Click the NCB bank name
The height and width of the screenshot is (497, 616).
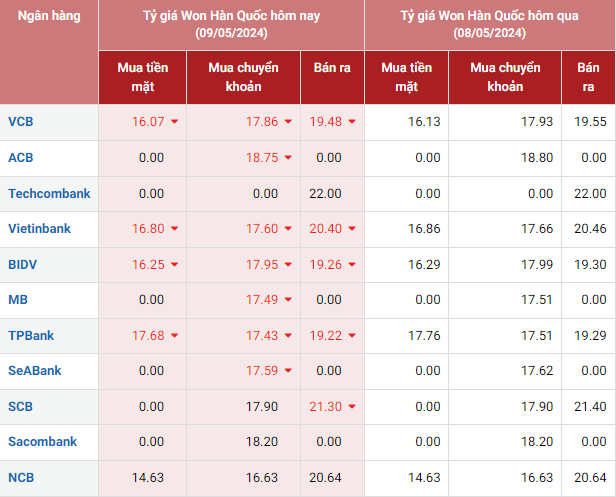[x=20, y=478]
